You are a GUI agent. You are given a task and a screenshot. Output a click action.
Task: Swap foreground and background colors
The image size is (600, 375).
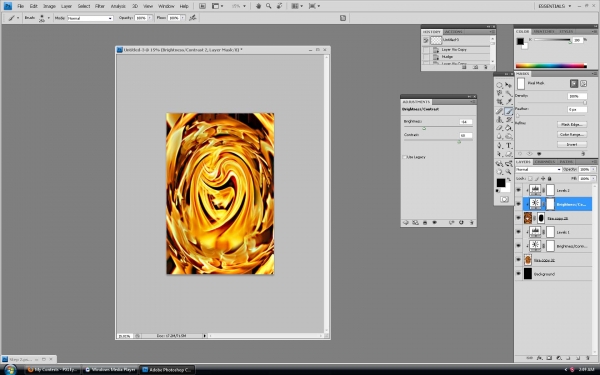pyautogui.click(x=509, y=179)
